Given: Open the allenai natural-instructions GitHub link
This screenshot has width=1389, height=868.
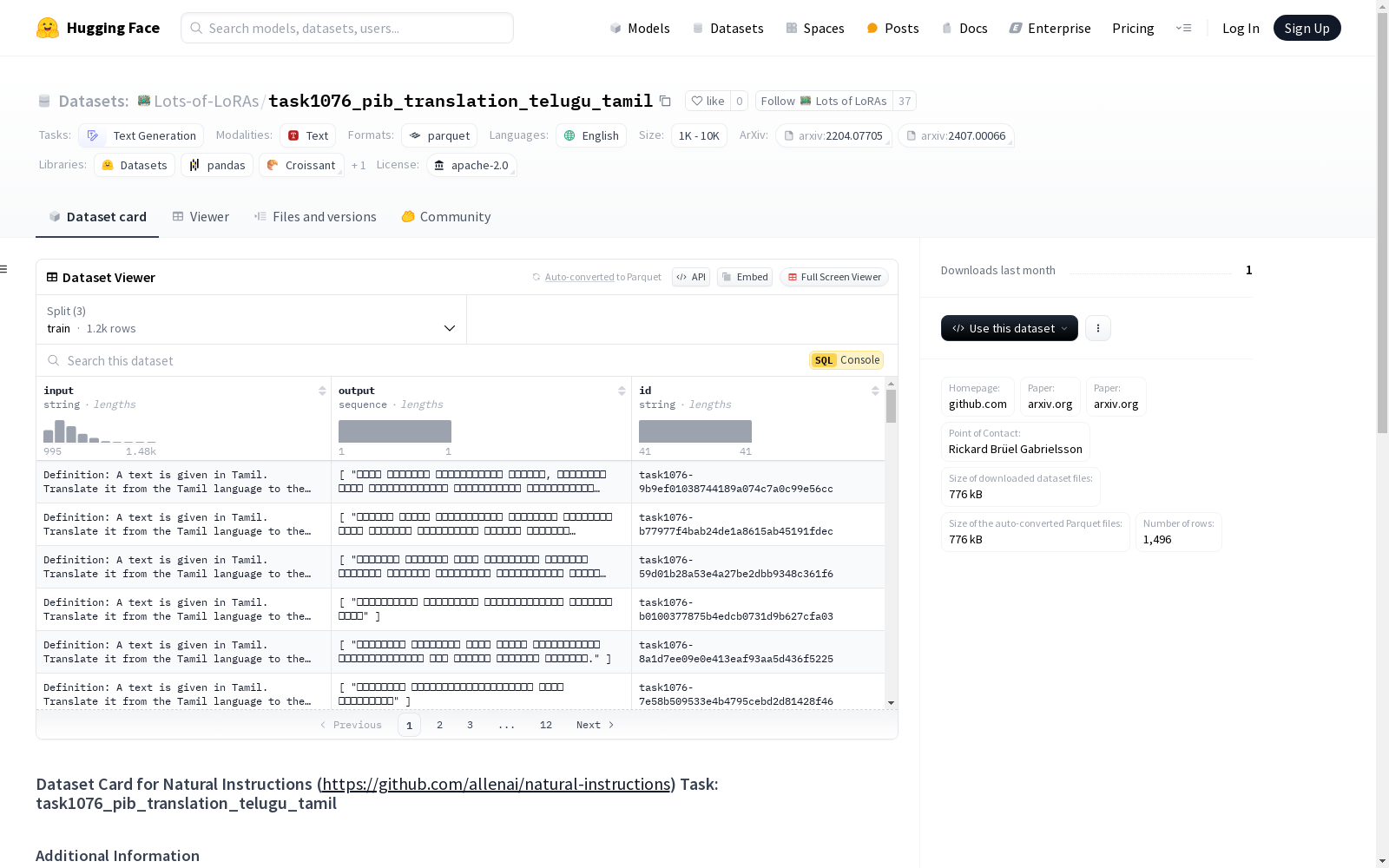Looking at the screenshot, I should [x=496, y=784].
